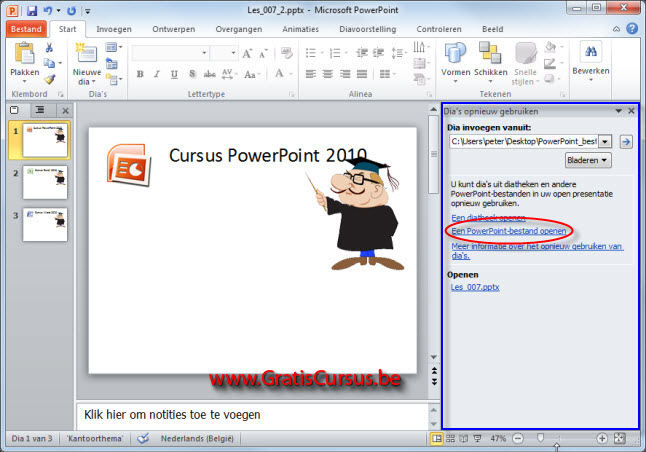Center the text alignment

[328, 74]
